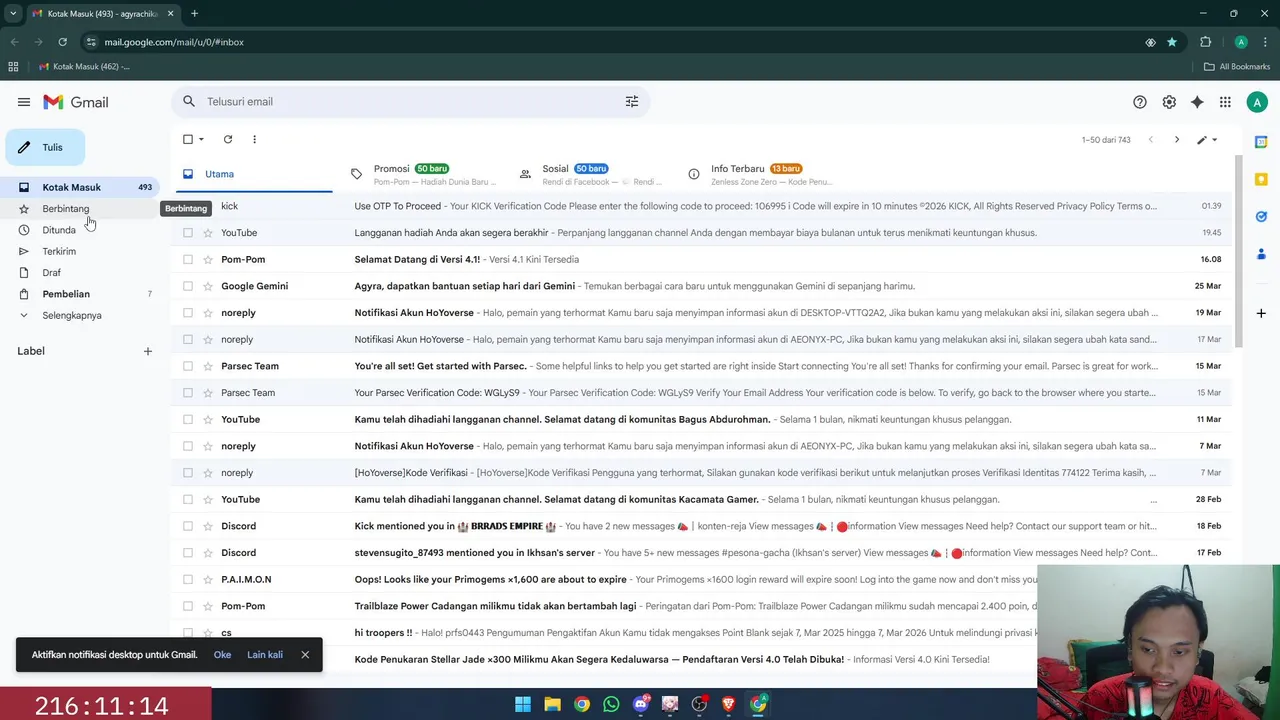Star the Discord stevensugito_87493 email
1280x720 pixels.
208,553
